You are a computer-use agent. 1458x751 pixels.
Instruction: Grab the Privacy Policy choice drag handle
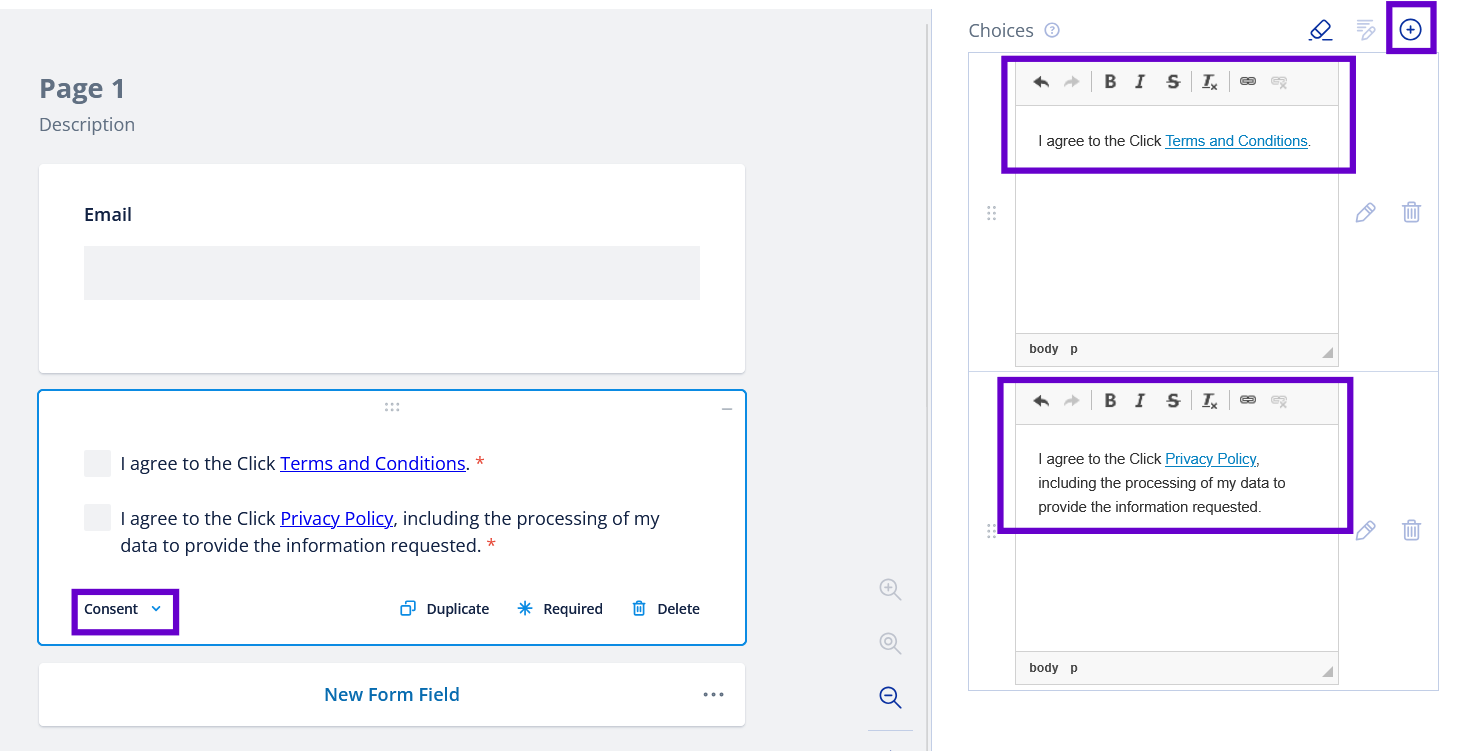992,531
